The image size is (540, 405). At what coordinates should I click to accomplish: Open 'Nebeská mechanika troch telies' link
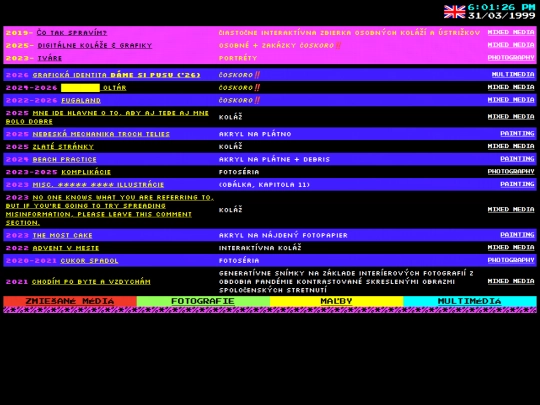click(x=101, y=134)
